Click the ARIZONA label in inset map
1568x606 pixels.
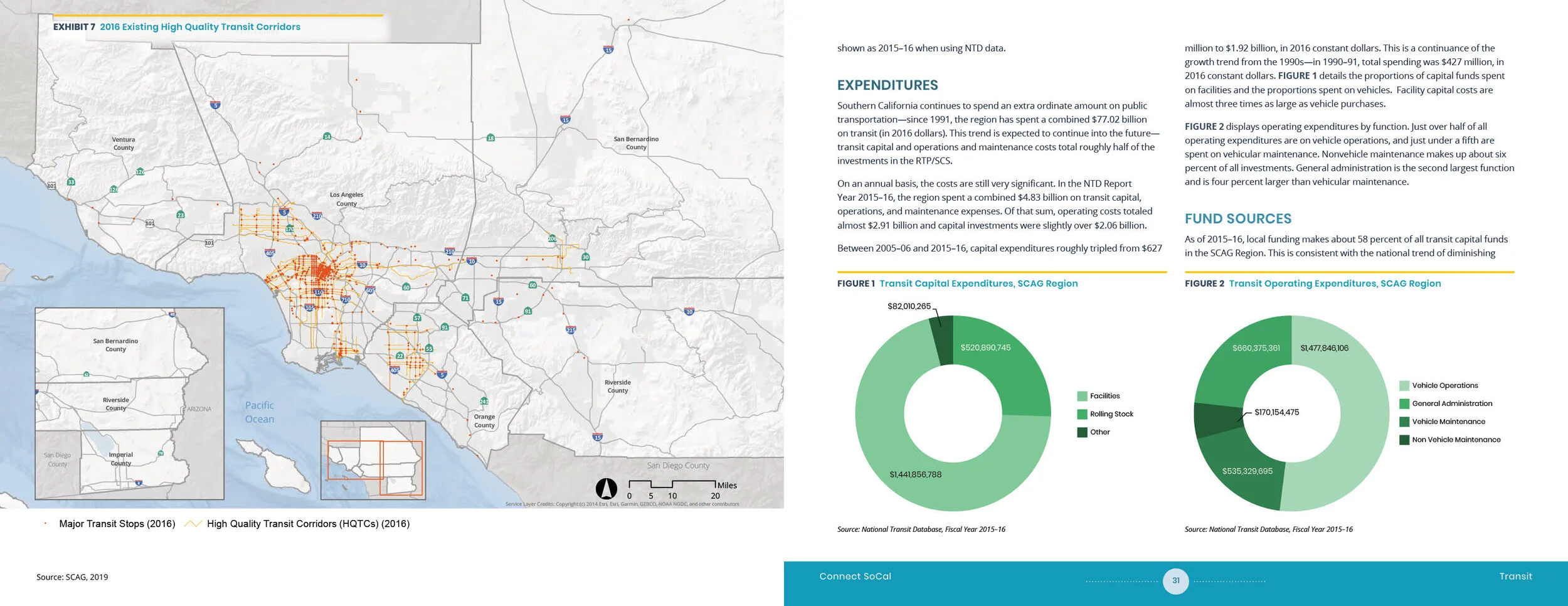coord(199,409)
